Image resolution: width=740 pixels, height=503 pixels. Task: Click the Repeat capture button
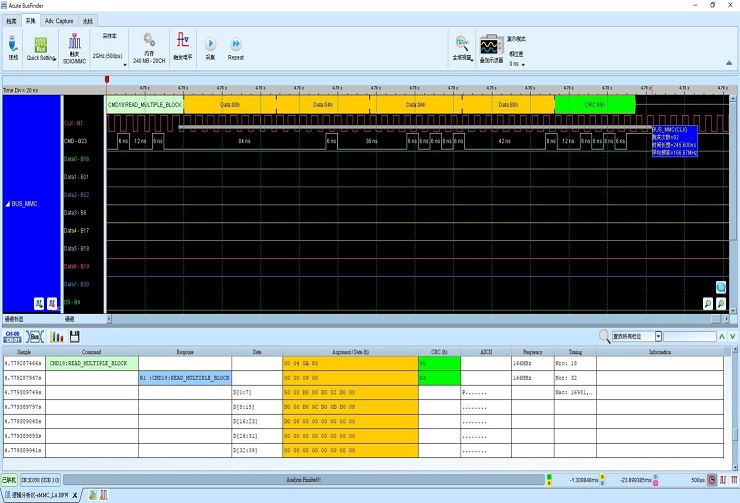[x=236, y=44]
